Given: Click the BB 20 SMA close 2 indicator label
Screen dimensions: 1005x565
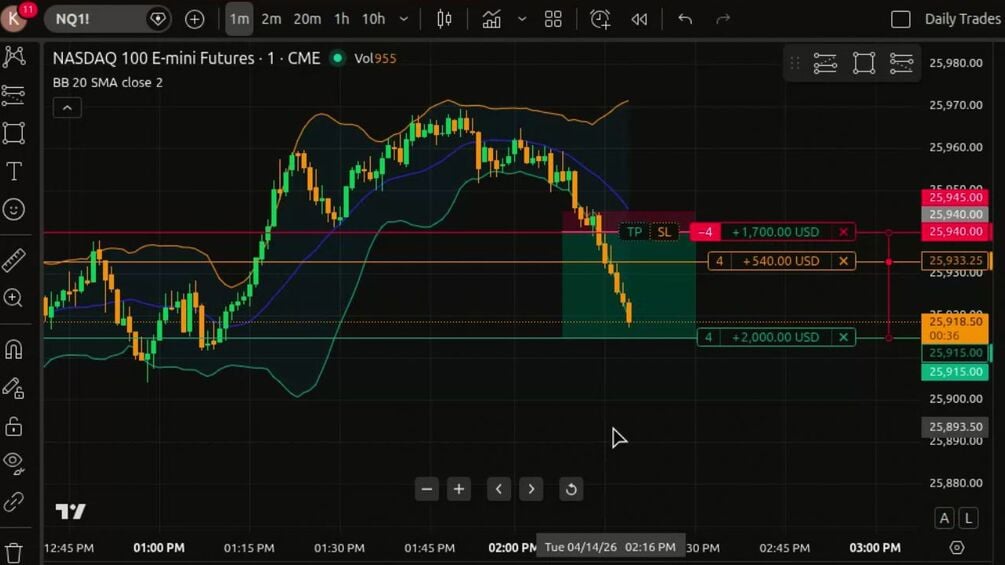Looking at the screenshot, I should (108, 83).
